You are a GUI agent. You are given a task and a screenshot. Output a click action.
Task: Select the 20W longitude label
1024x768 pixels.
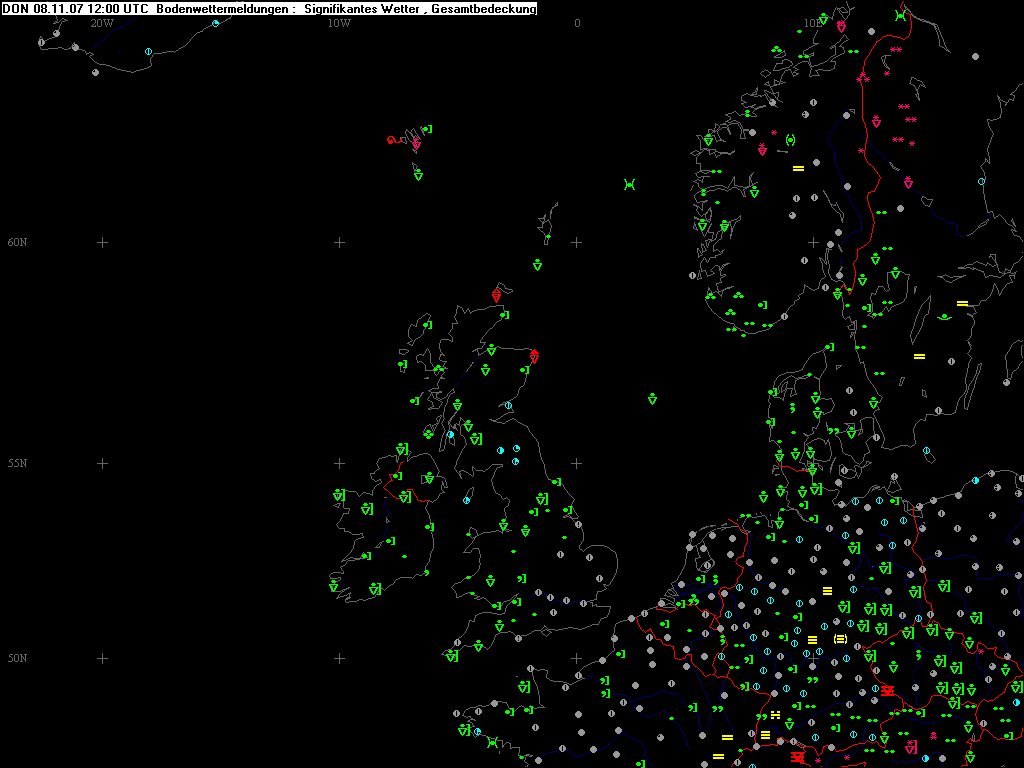(x=101, y=23)
